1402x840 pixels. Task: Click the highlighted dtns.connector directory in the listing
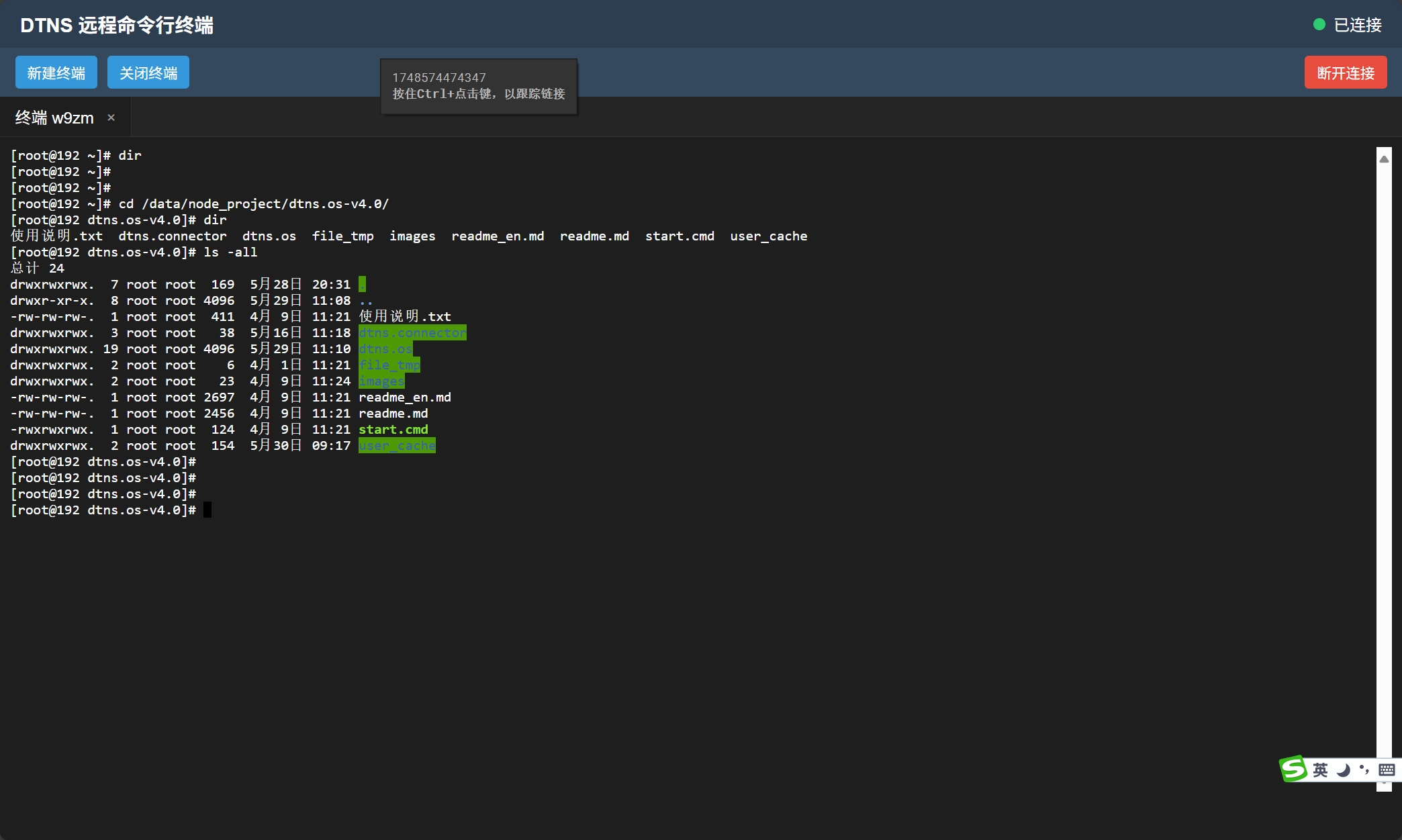coord(412,332)
